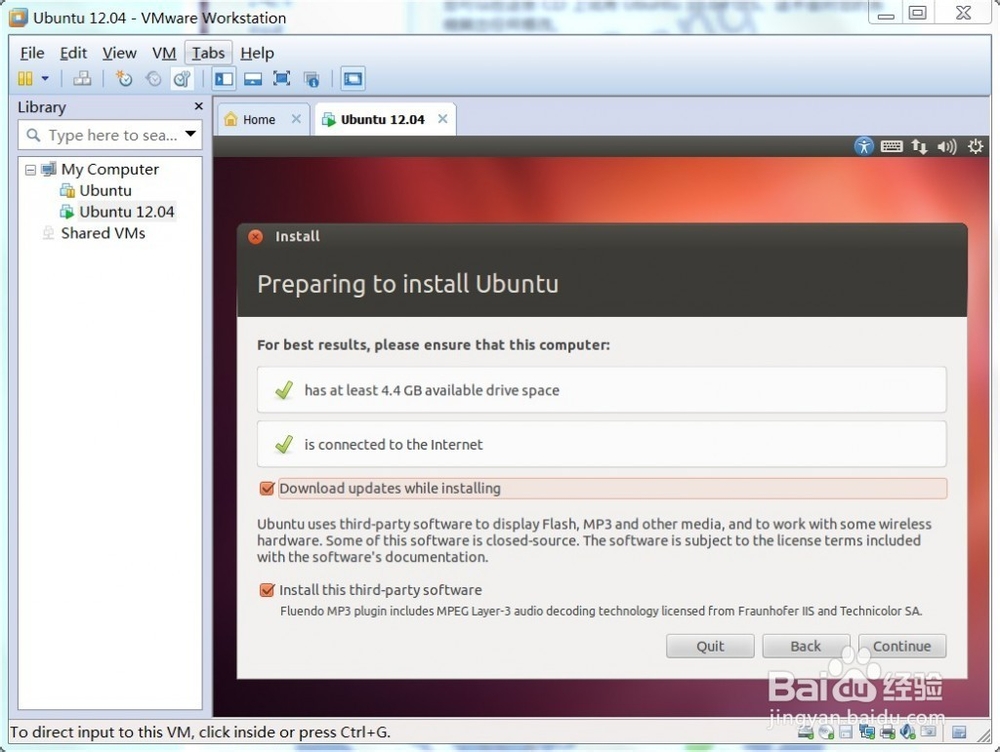Click the Unity mode toolbar icon
1000x752 pixels.
coord(311,79)
